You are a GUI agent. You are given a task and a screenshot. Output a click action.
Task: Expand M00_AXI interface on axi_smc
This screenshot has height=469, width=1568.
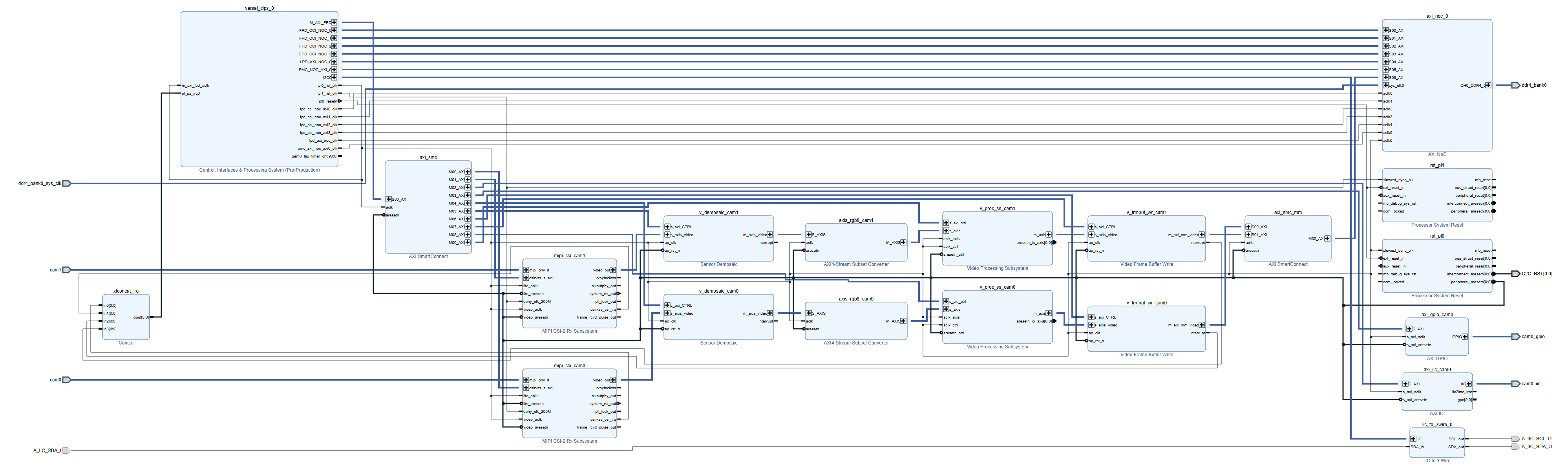tap(468, 172)
